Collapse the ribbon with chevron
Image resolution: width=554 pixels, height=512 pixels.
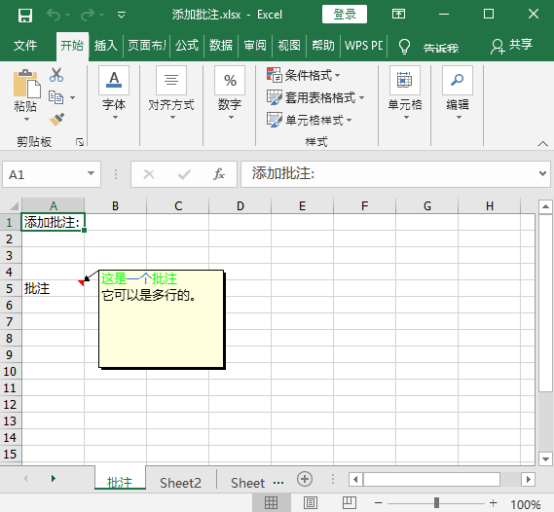point(543,143)
